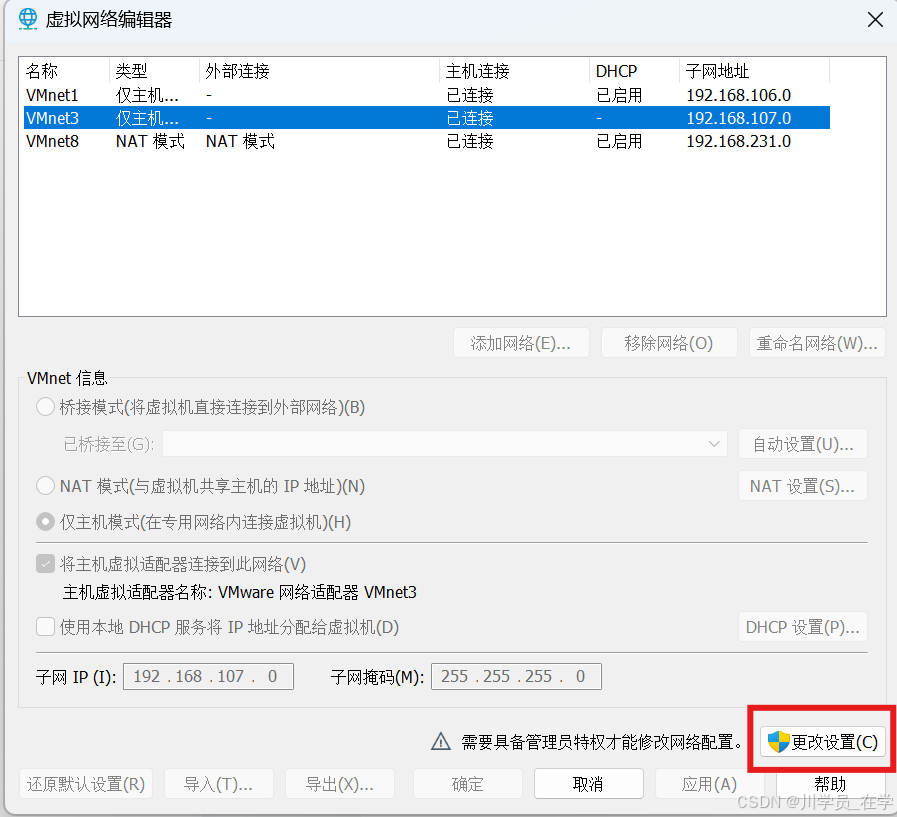Click the 确定 button
This screenshot has height=817, width=897.
(467, 784)
